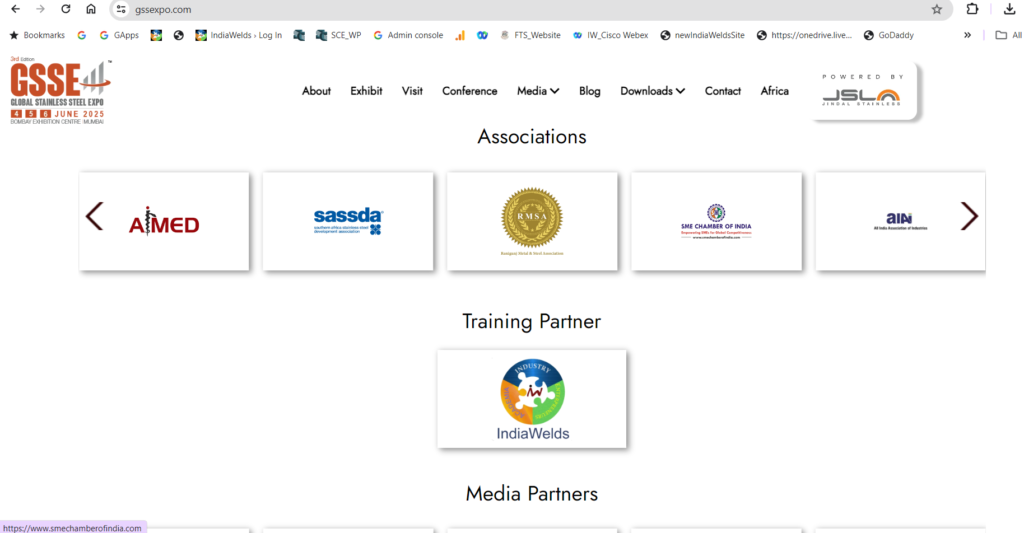Show previous associations with left carousel arrow
Screen dimensions: 1024x533
95,216
